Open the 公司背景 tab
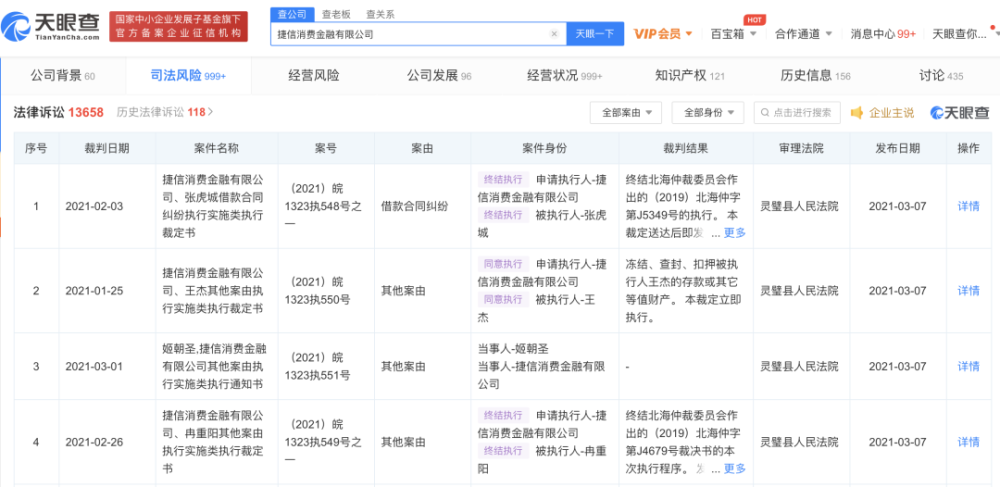 pyautogui.click(x=62, y=76)
